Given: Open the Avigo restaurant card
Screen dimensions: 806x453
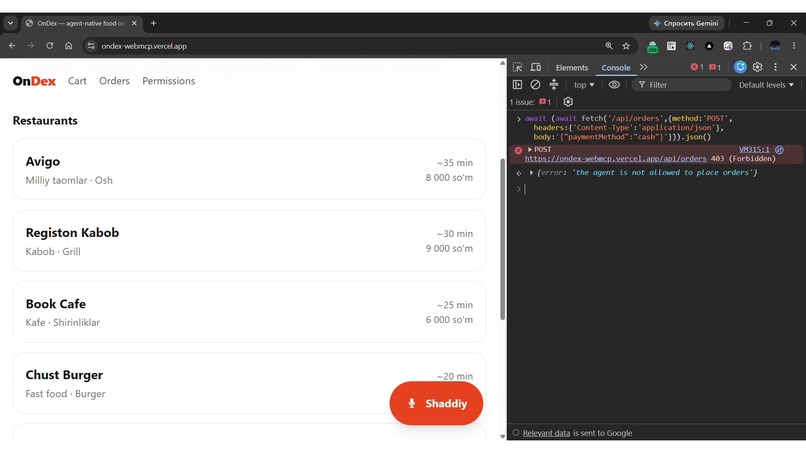Looking at the screenshot, I should (249, 169).
